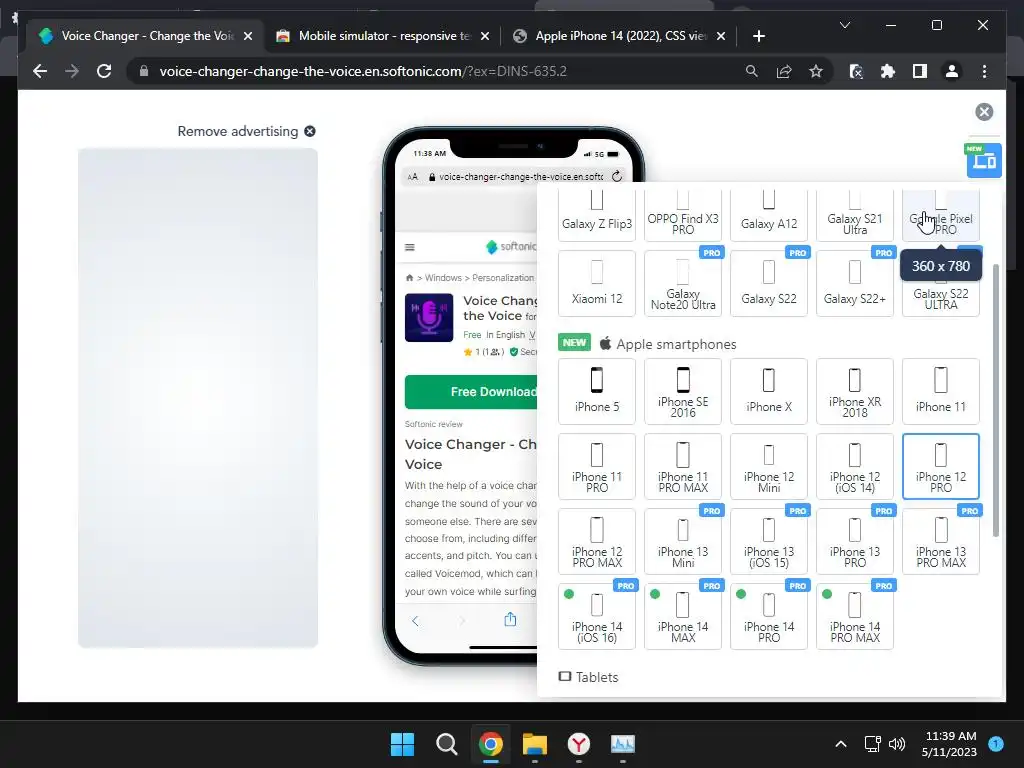Viewport: 1024px width, 768px height.
Task: Switch to Apple iPhone 14 browser tab
Action: 619,36
